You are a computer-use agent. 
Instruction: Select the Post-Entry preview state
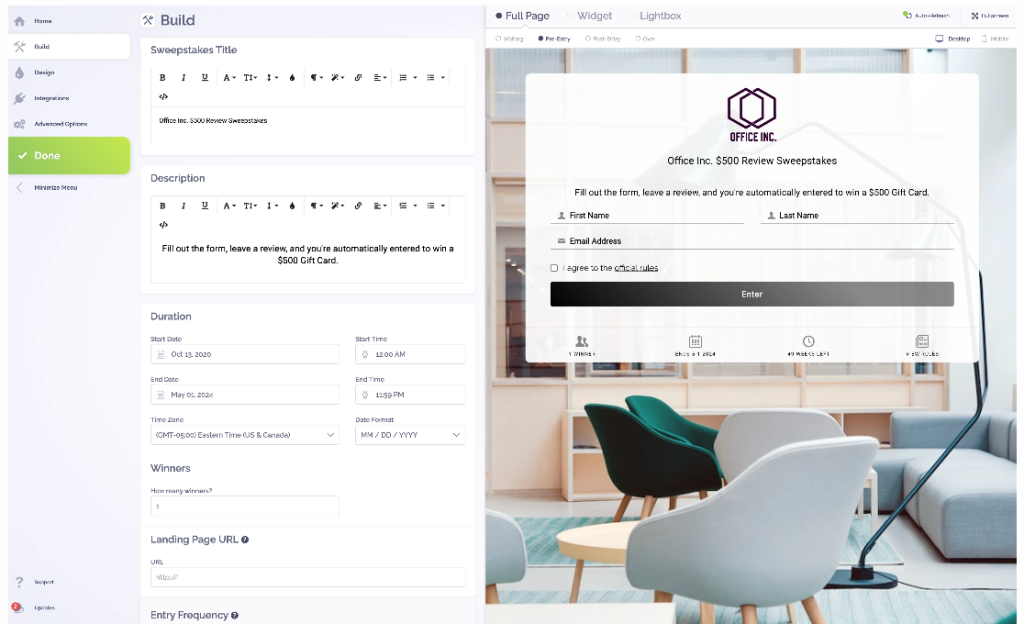[602, 39]
